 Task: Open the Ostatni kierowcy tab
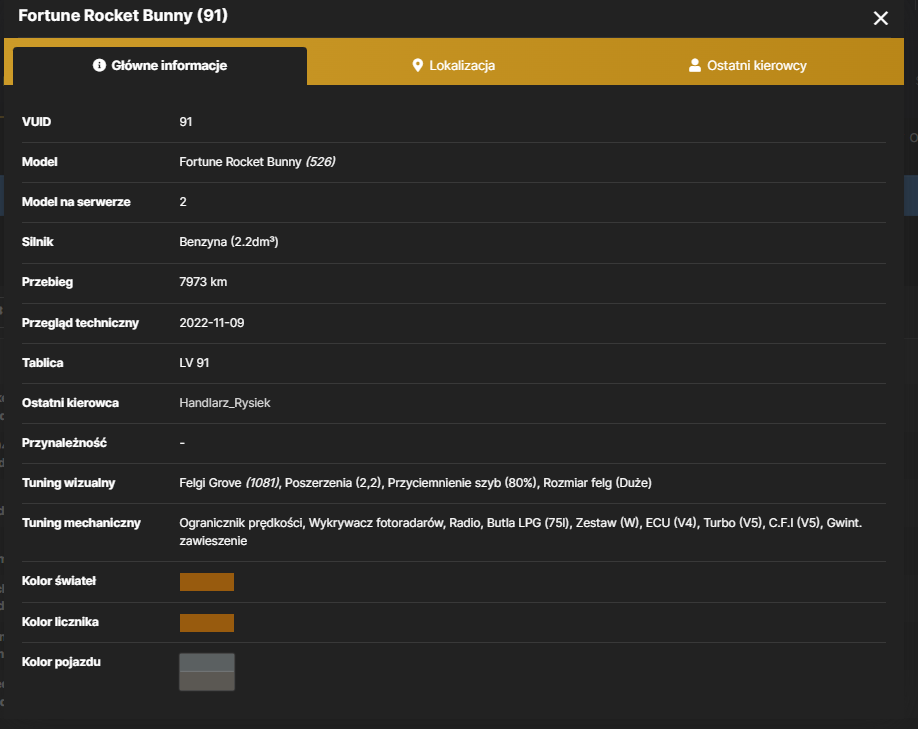(x=748, y=66)
